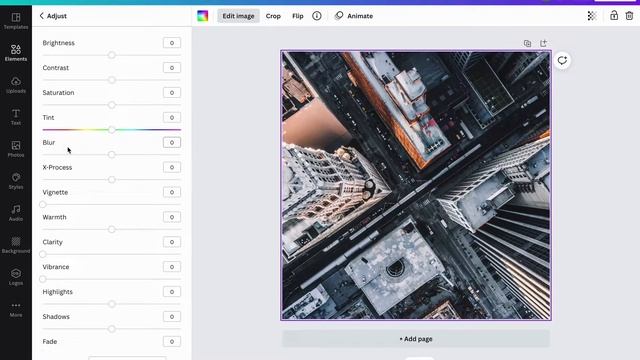Open the Logos sidebar tab
This screenshot has height=360, width=640.
[16, 277]
